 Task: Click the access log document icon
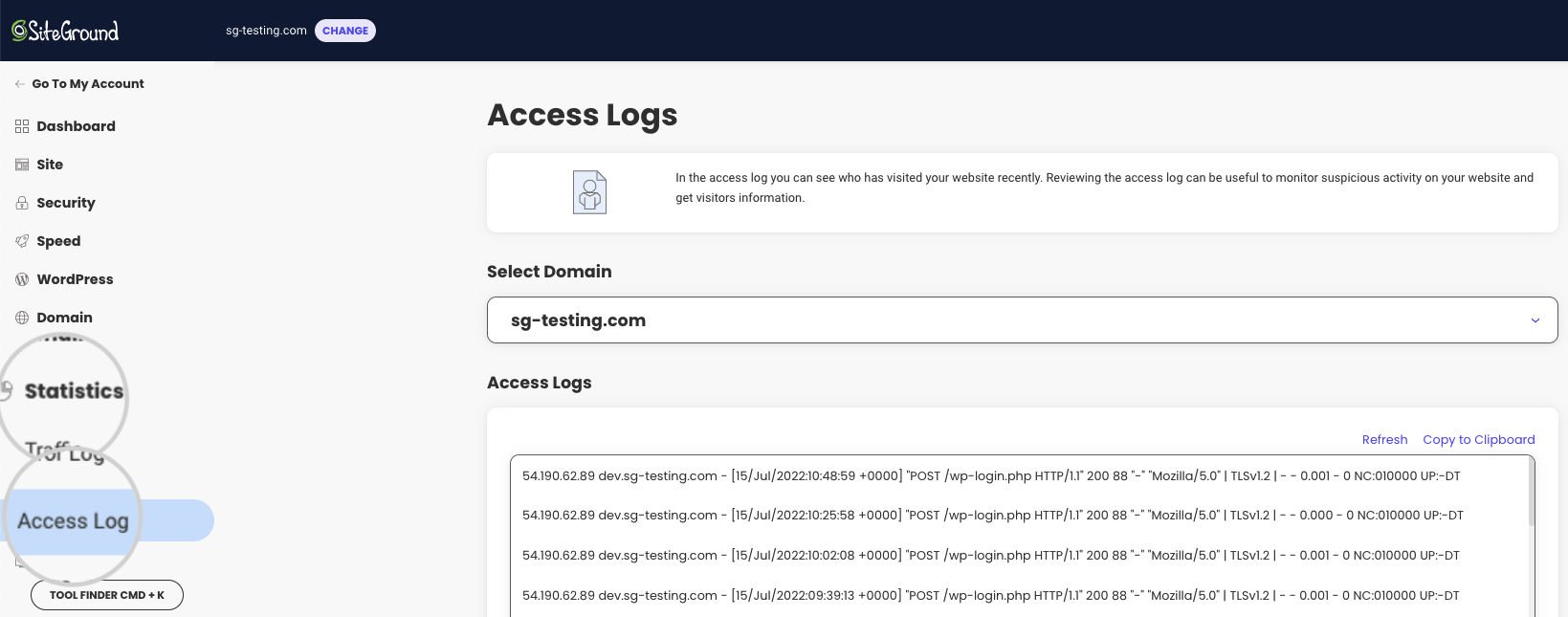[589, 192]
